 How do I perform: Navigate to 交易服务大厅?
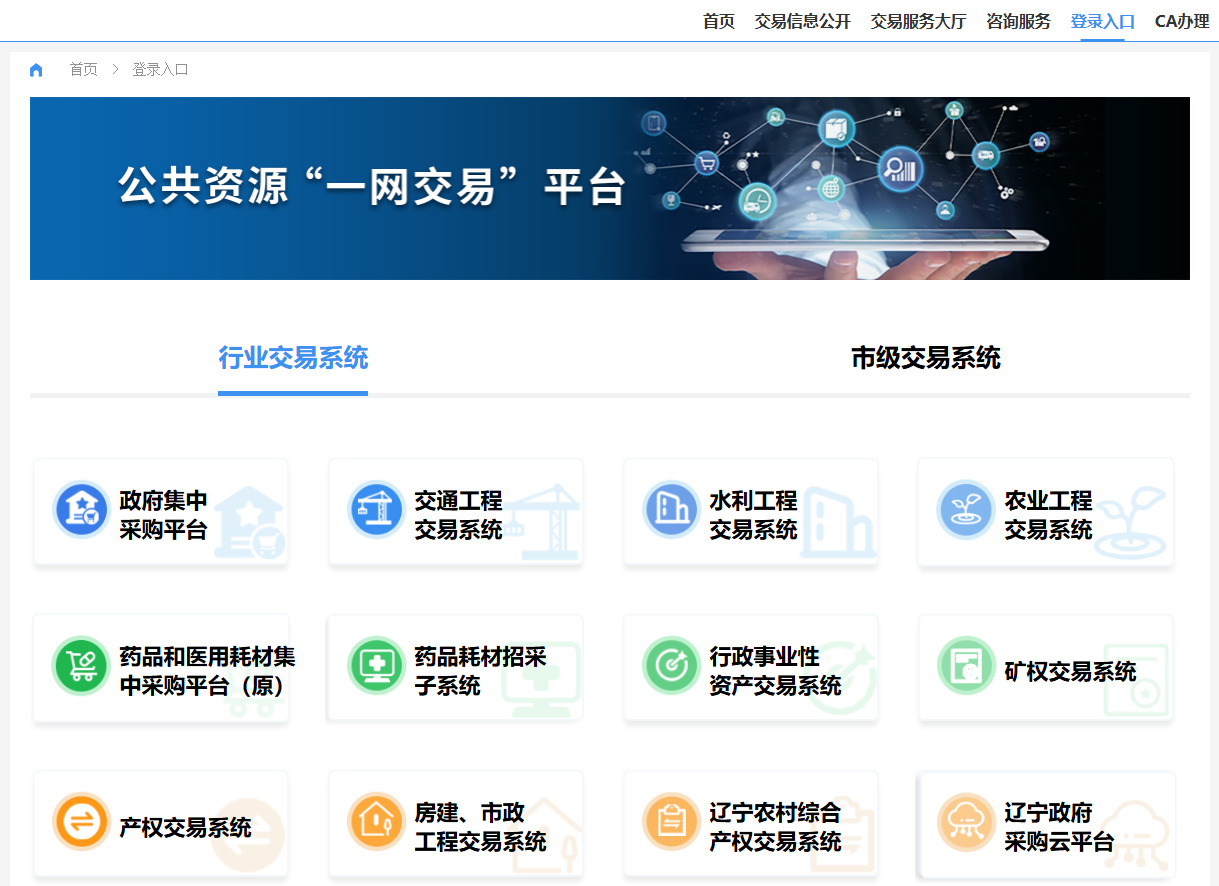click(917, 20)
